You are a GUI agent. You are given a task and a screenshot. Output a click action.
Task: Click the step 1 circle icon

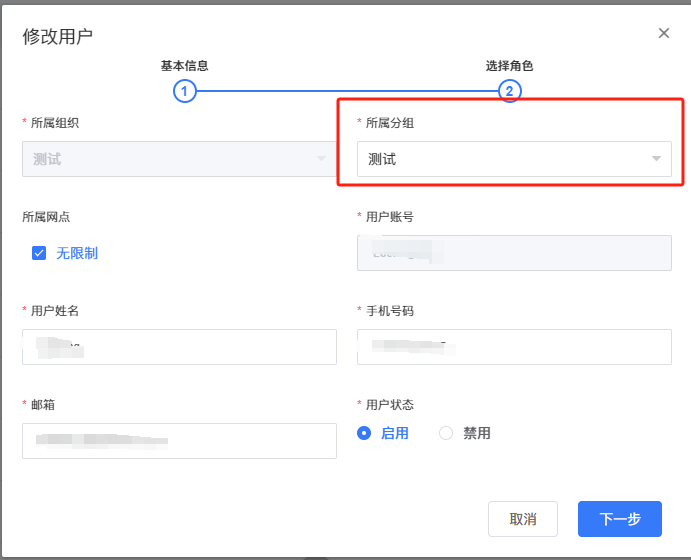[184, 92]
